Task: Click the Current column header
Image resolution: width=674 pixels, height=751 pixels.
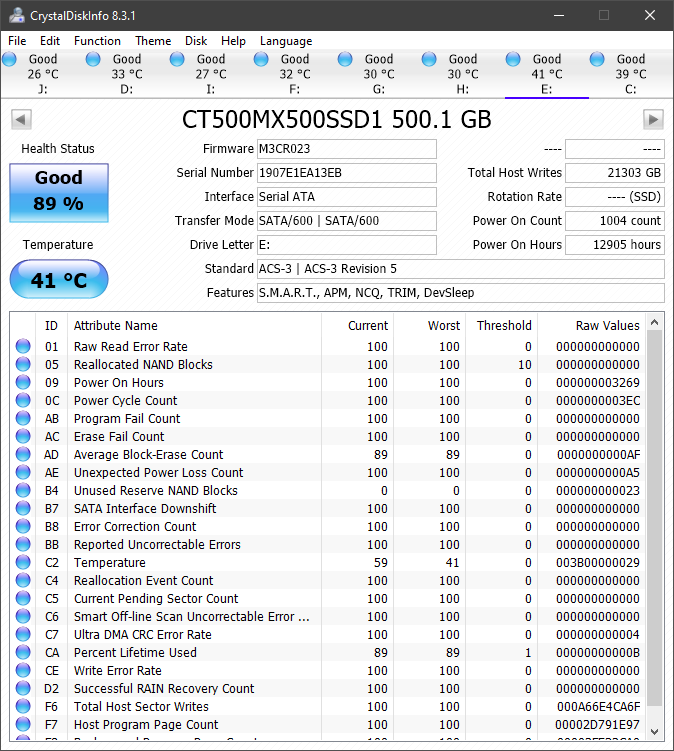Action: 357,326
